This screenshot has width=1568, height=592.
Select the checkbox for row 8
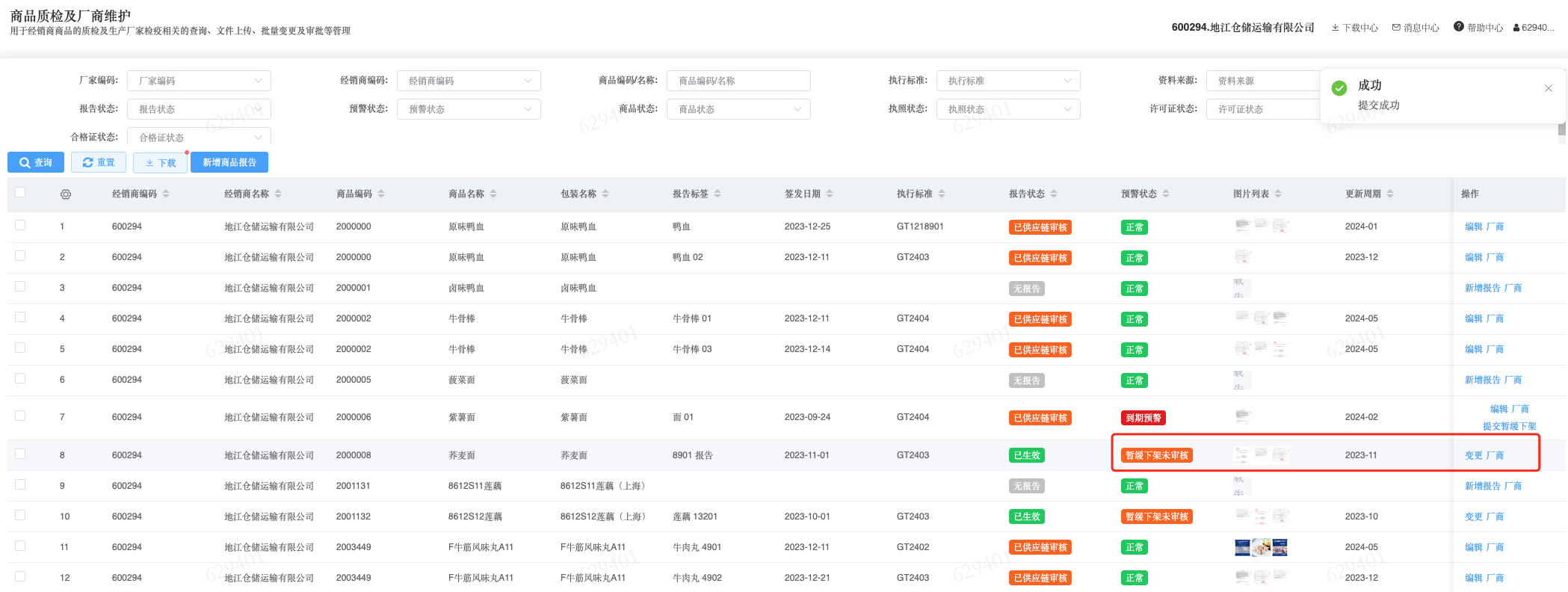[20, 454]
